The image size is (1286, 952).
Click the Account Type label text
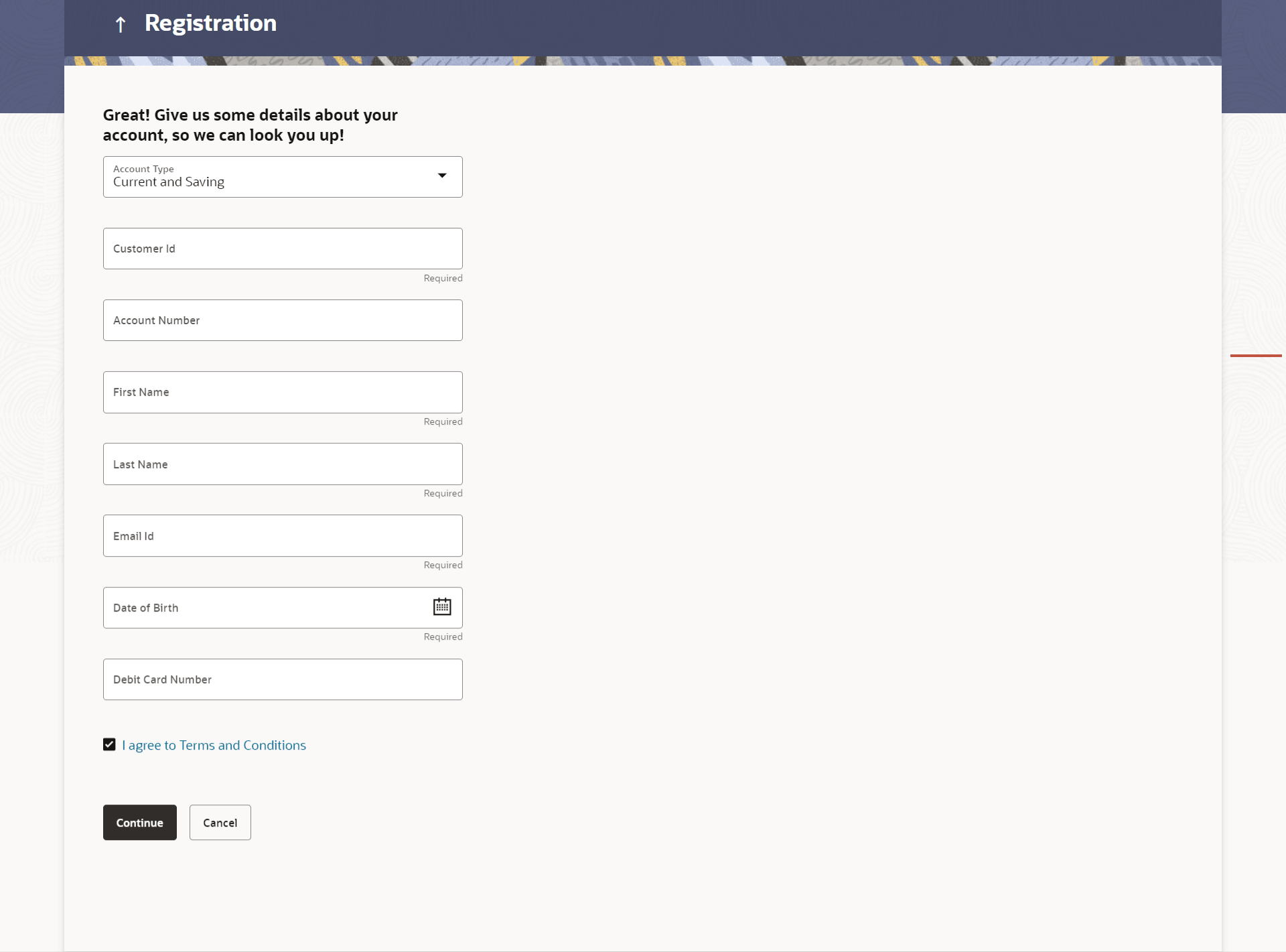tap(143, 169)
